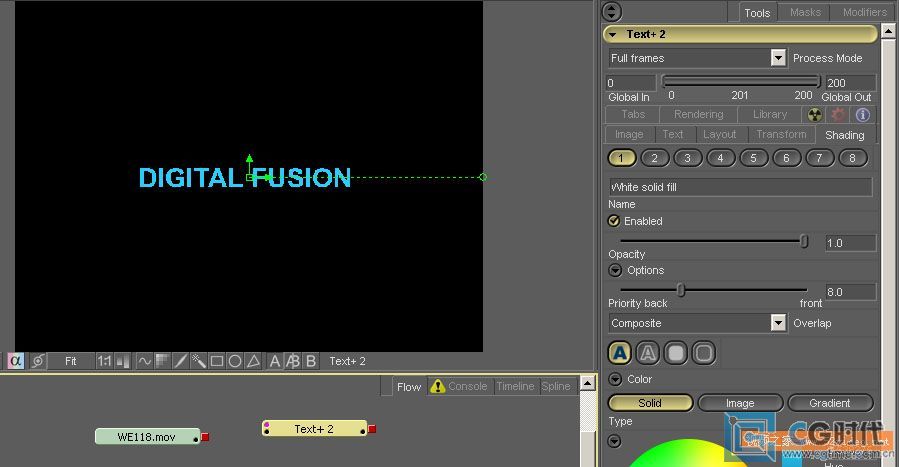
Task: Open the Overlap Composite dropdown
Action: pyautogui.click(x=778, y=323)
